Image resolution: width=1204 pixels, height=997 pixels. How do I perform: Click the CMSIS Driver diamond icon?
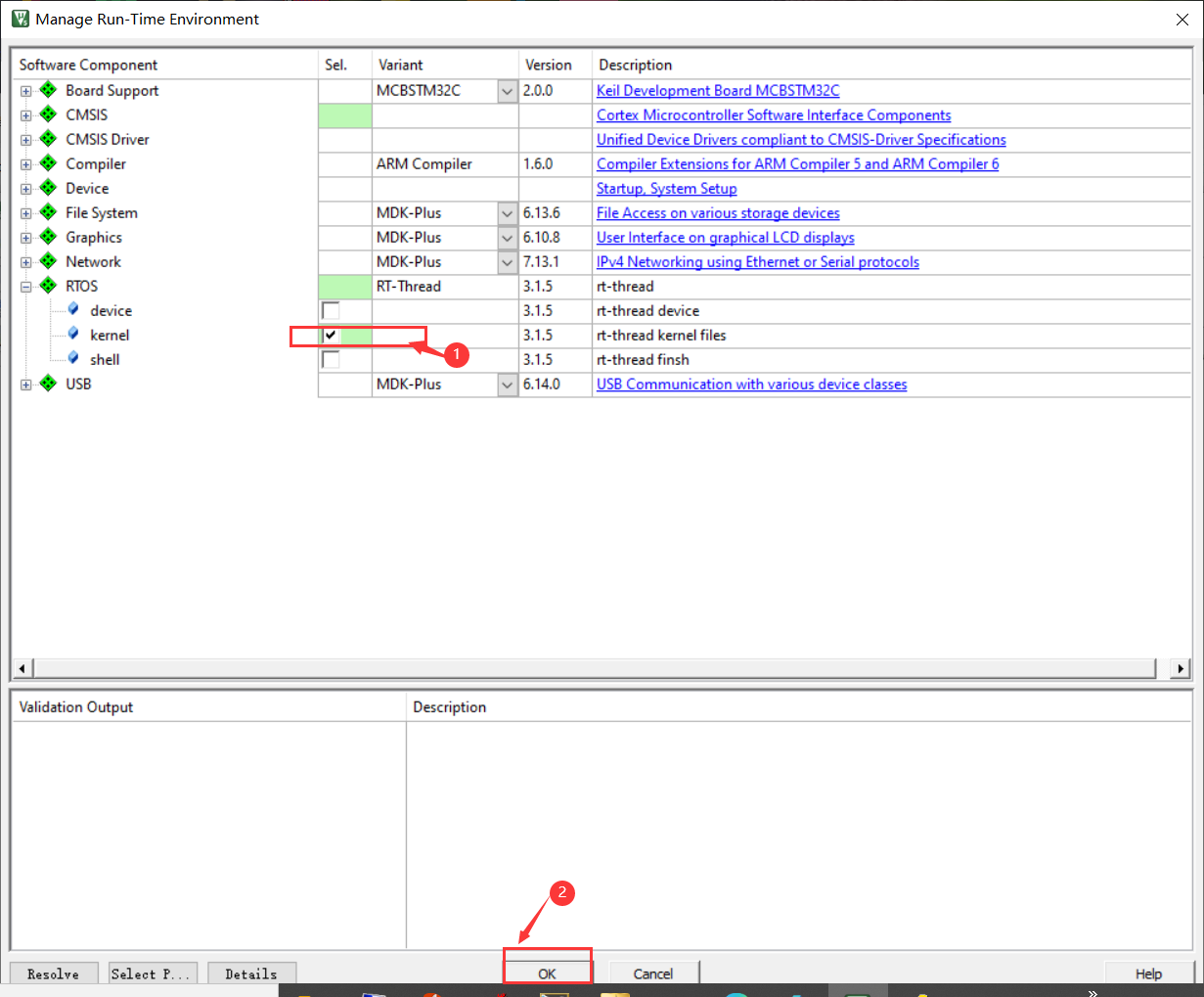[x=48, y=139]
